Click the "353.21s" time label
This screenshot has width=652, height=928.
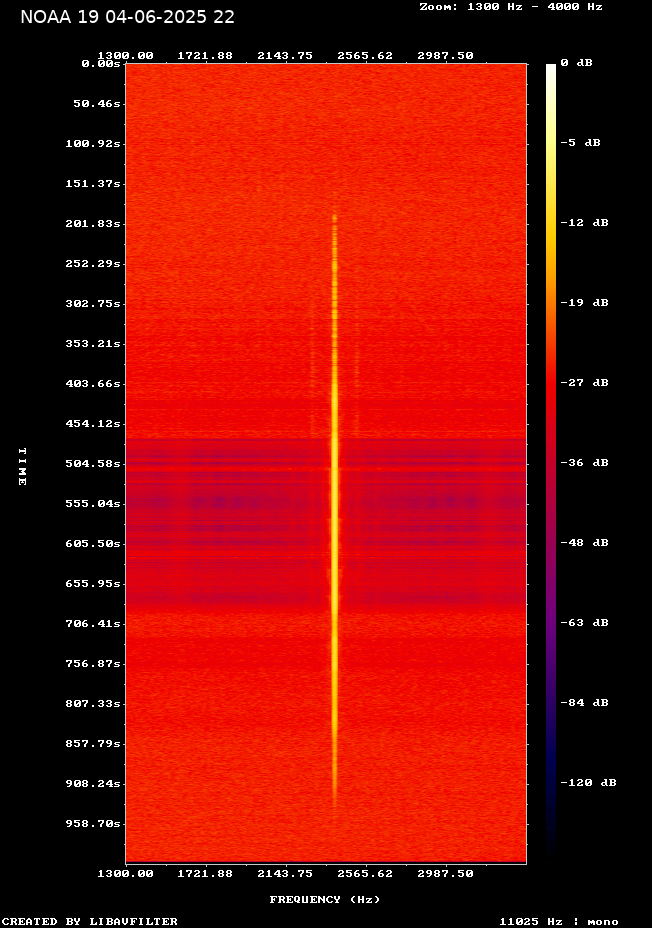93,343
